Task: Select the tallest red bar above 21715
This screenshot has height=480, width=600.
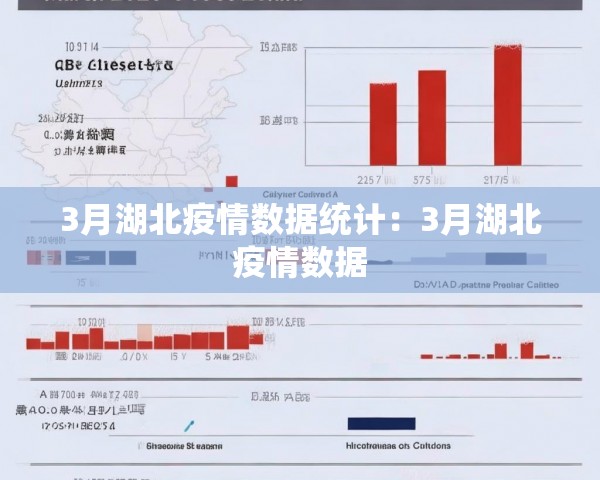Action: (x=507, y=105)
